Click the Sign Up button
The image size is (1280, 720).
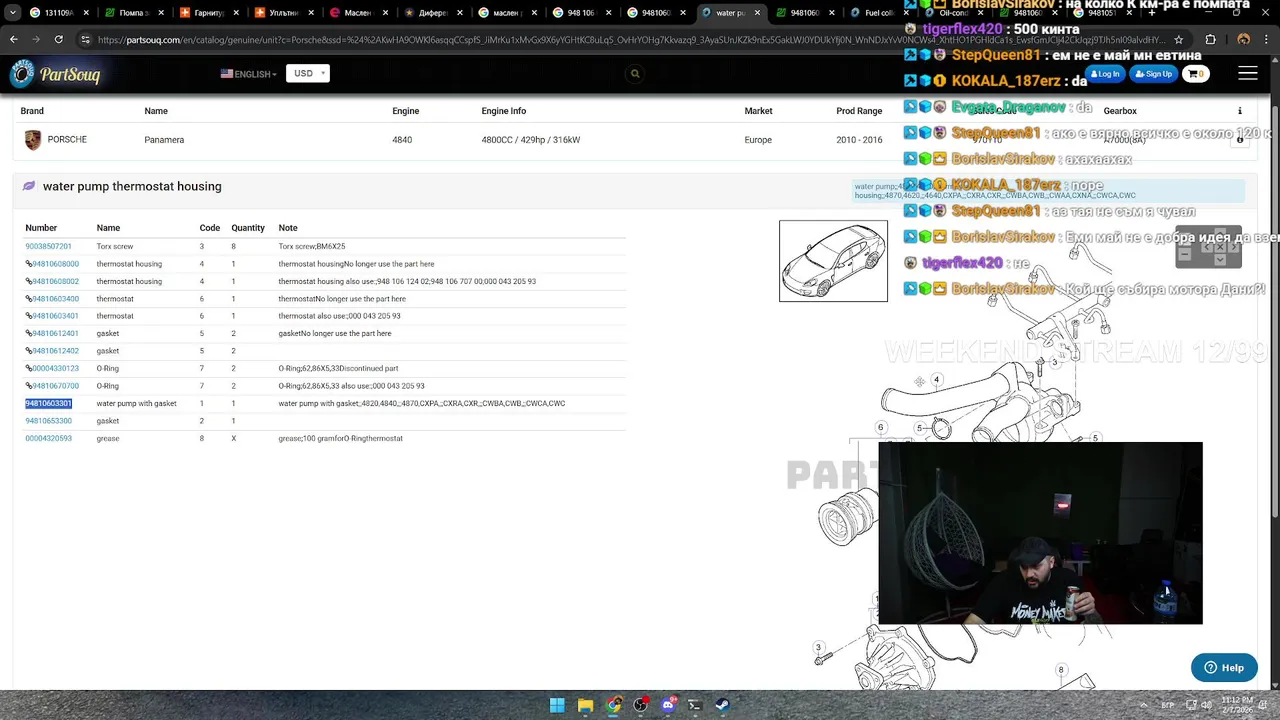tap(1154, 74)
